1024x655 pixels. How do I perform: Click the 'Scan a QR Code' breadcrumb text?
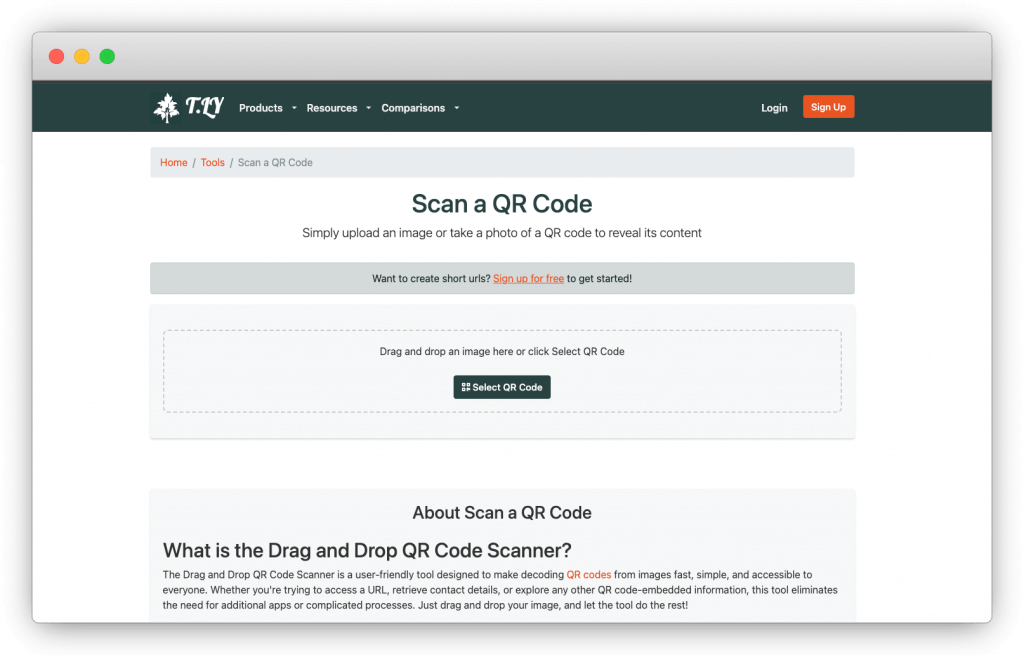275,163
